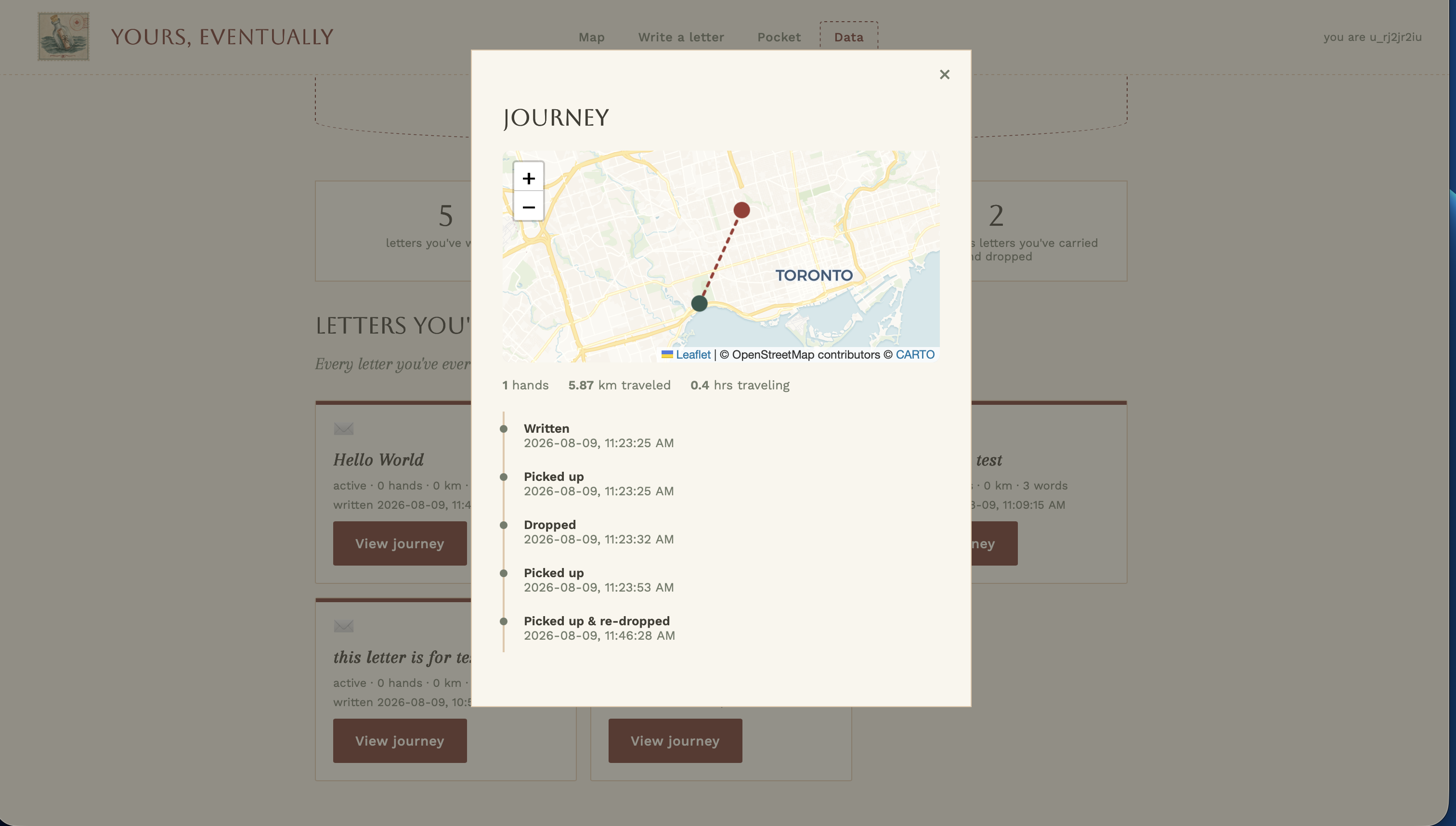This screenshot has height=826, width=1456.
Task: View journey for the testing letter
Action: [x=400, y=741]
